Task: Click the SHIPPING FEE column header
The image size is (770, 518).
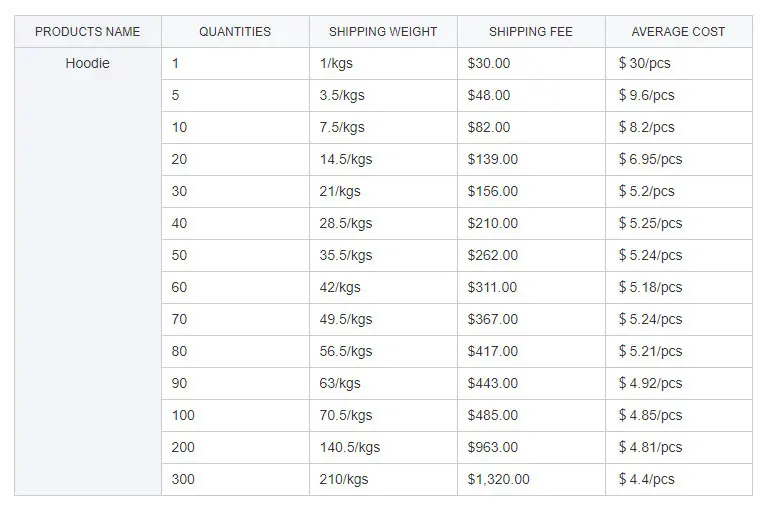Action: click(x=531, y=32)
